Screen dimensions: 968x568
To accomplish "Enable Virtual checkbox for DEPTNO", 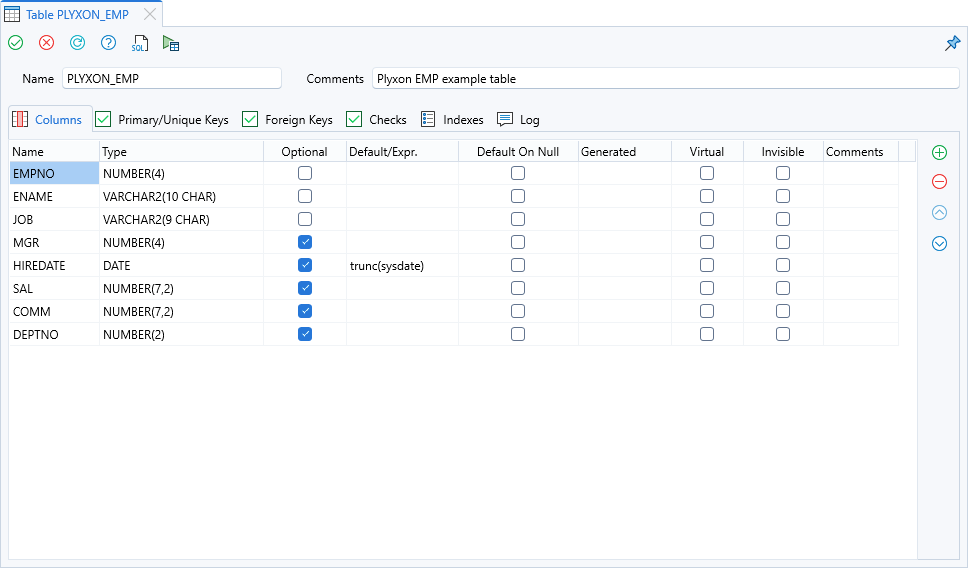I will pos(707,334).
